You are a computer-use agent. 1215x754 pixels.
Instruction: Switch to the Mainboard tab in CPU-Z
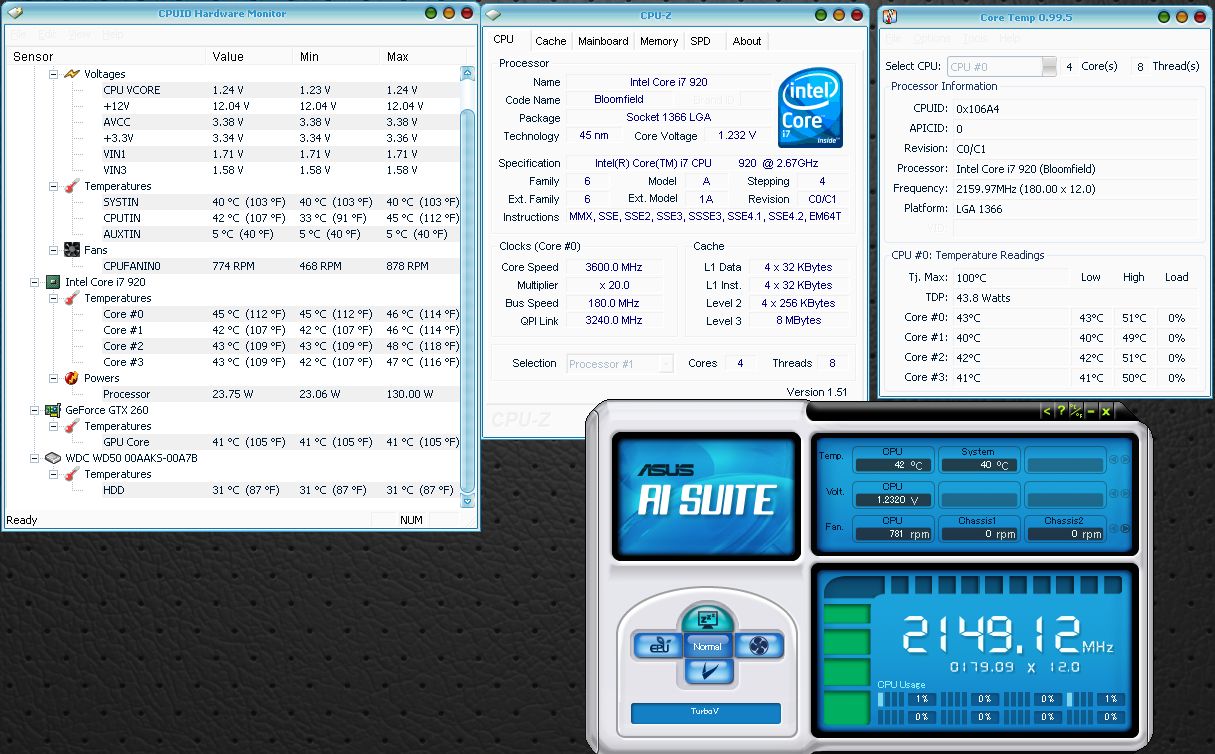click(604, 41)
